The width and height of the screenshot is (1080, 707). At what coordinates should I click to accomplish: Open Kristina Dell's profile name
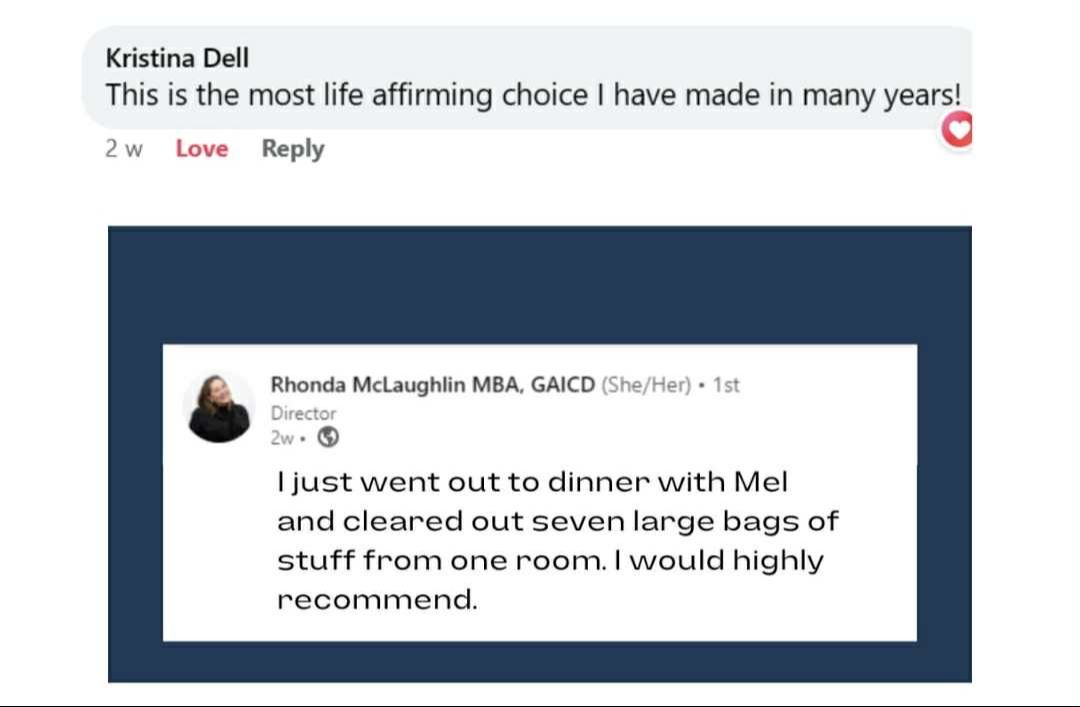tap(177, 58)
